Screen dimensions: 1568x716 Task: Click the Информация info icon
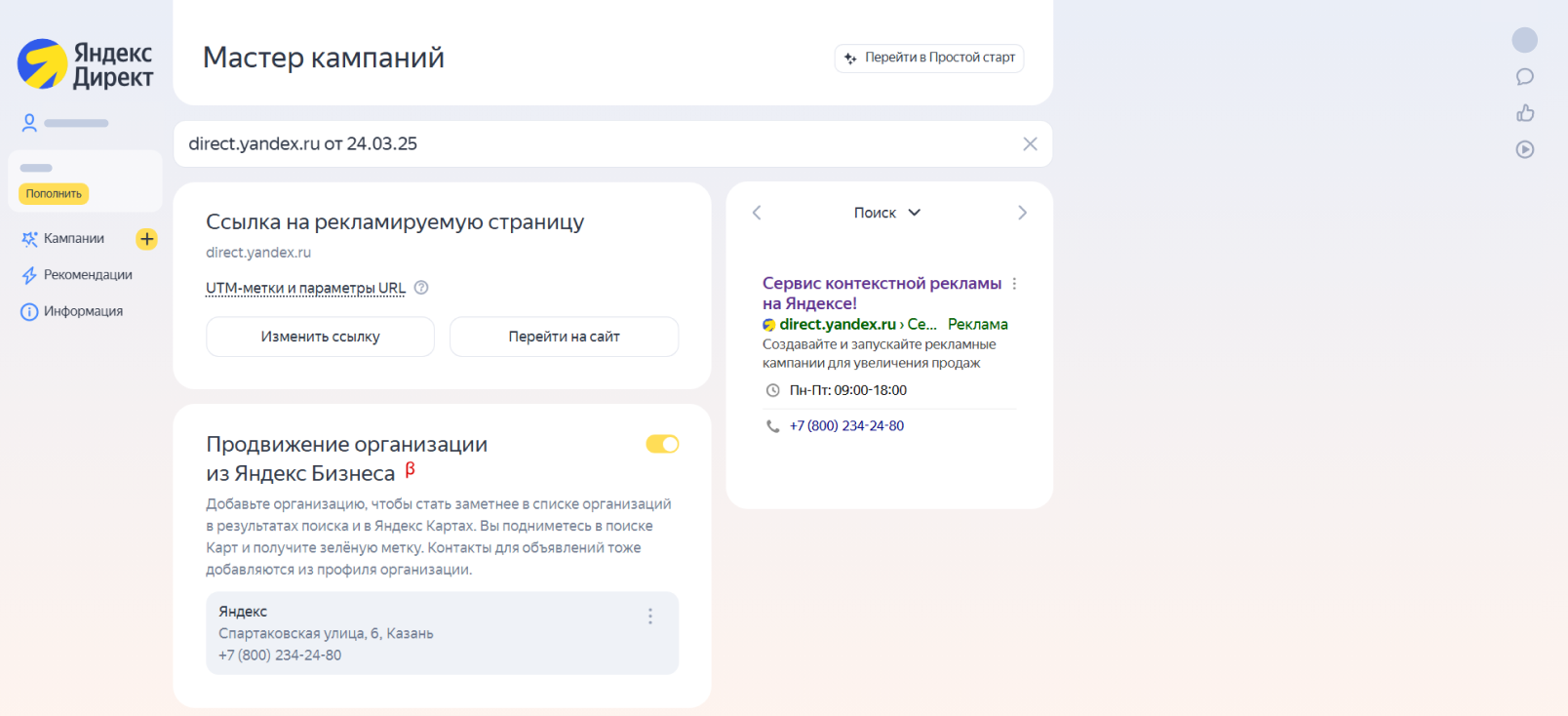[x=29, y=312]
